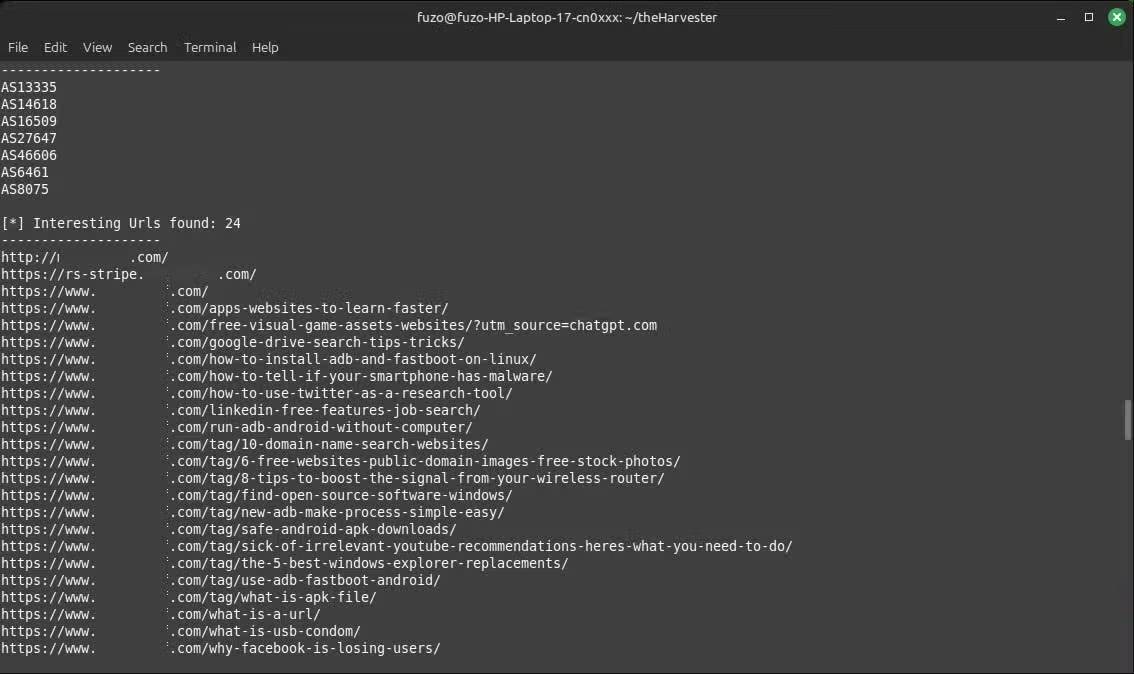Viewport: 1134px width, 674px height.
Task: Click the free-visual-game-assets-websites URL
Action: point(328,325)
